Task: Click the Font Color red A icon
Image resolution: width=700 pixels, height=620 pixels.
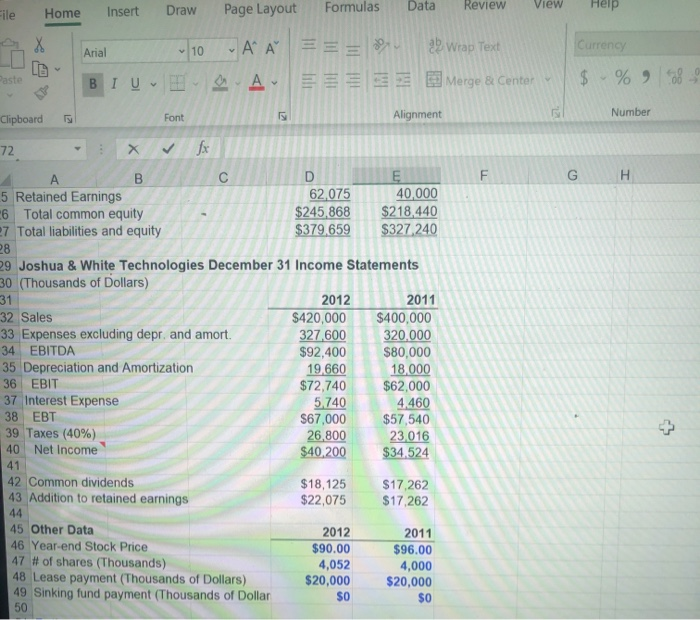Action: [256, 82]
